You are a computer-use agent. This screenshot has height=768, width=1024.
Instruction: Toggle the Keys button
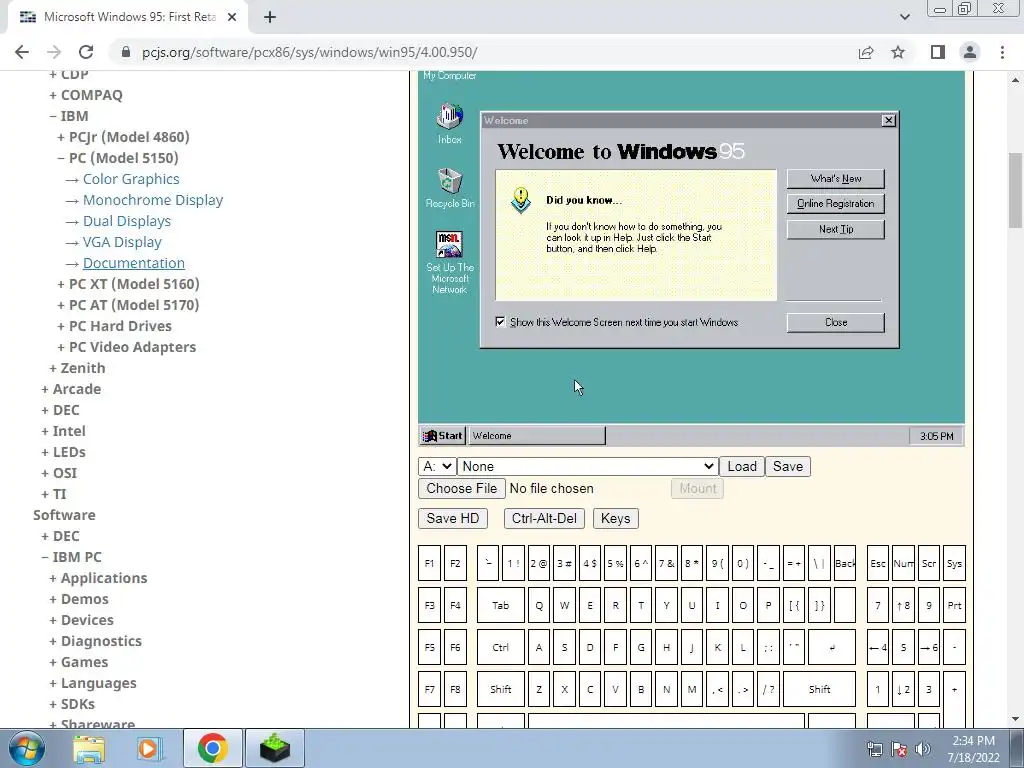click(x=615, y=519)
